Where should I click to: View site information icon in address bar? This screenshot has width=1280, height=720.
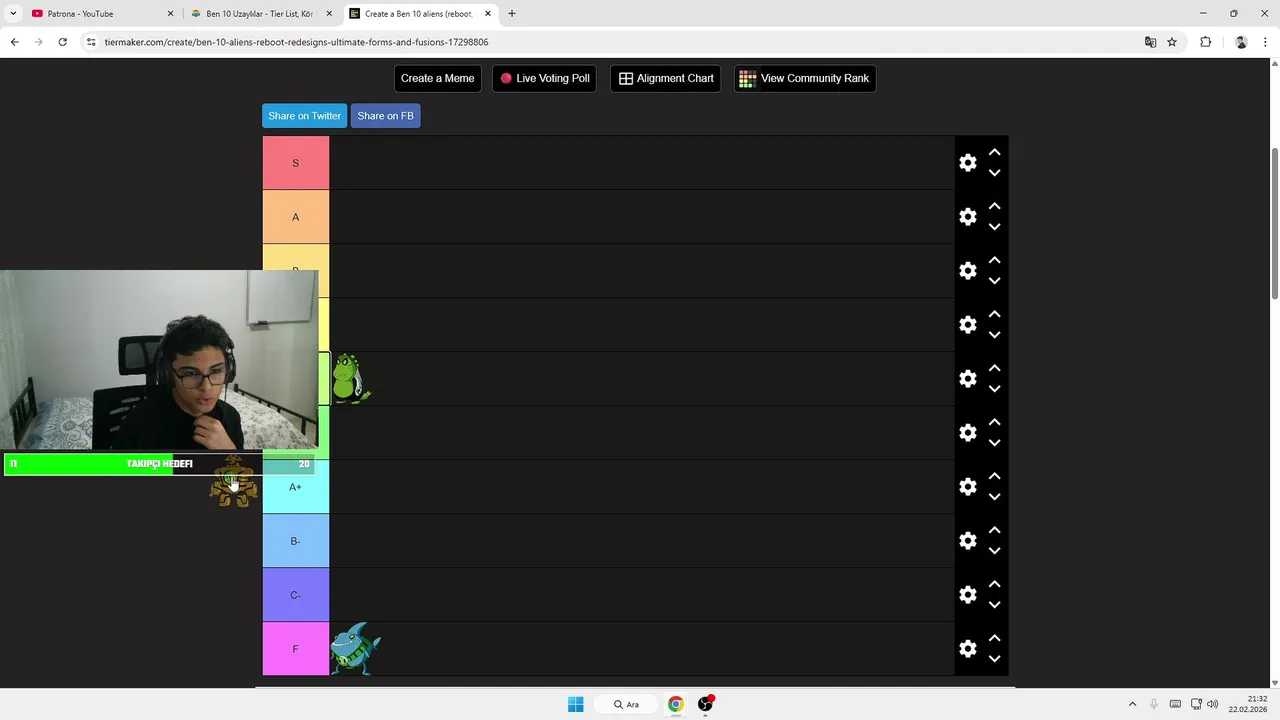tap(91, 42)
